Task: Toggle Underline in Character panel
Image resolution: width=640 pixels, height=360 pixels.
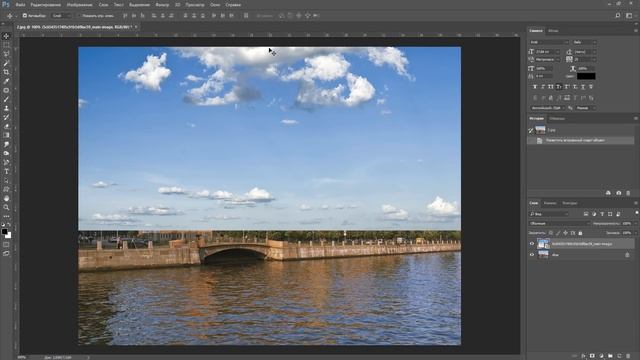Action: click(583, 87)
